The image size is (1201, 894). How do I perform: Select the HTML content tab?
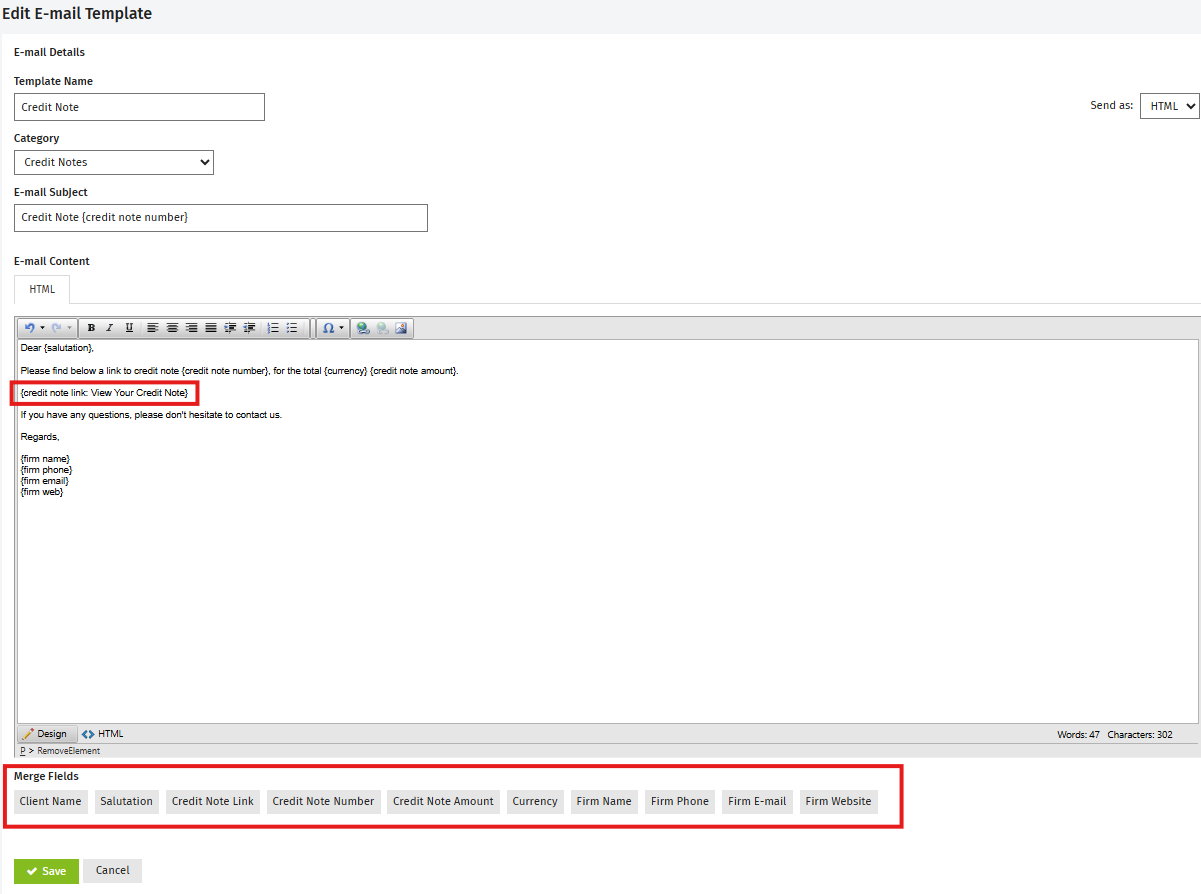click(42, 289)
